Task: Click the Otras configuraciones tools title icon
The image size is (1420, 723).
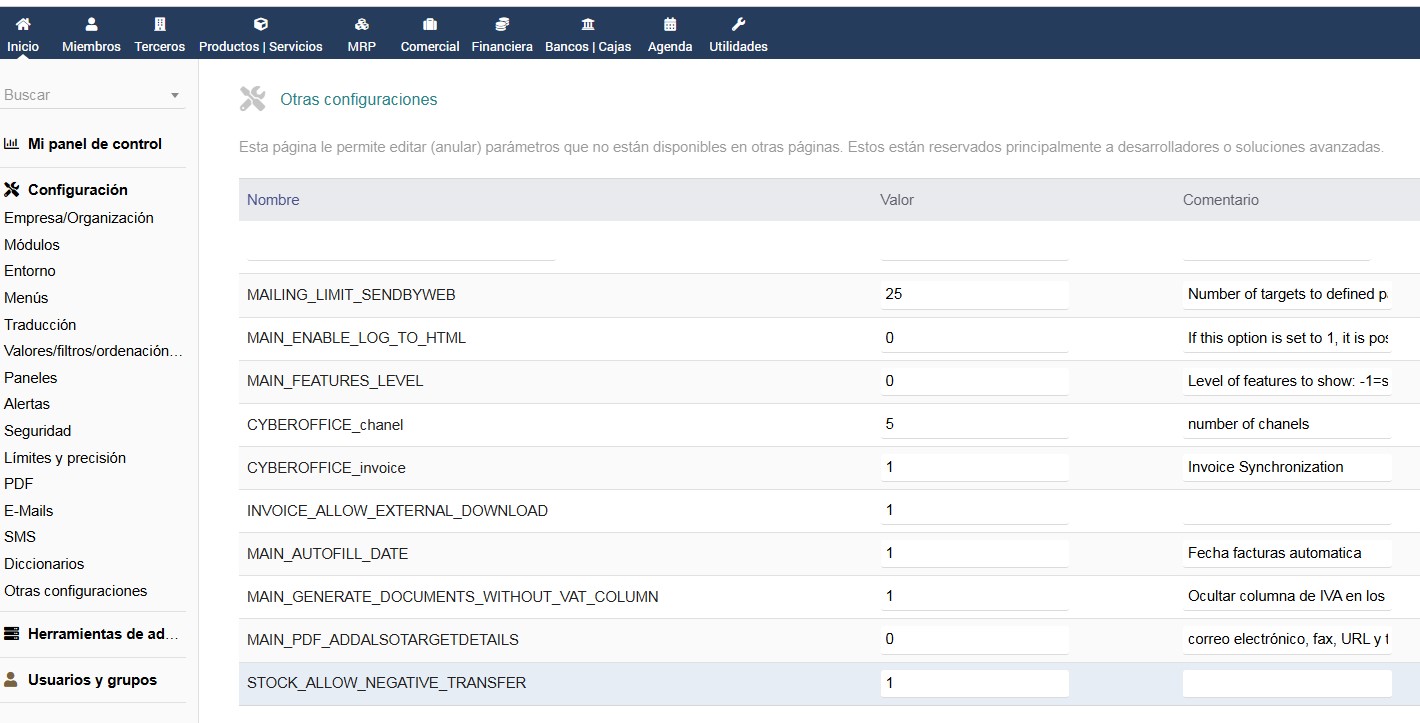Action: click(x=253, y=98)
